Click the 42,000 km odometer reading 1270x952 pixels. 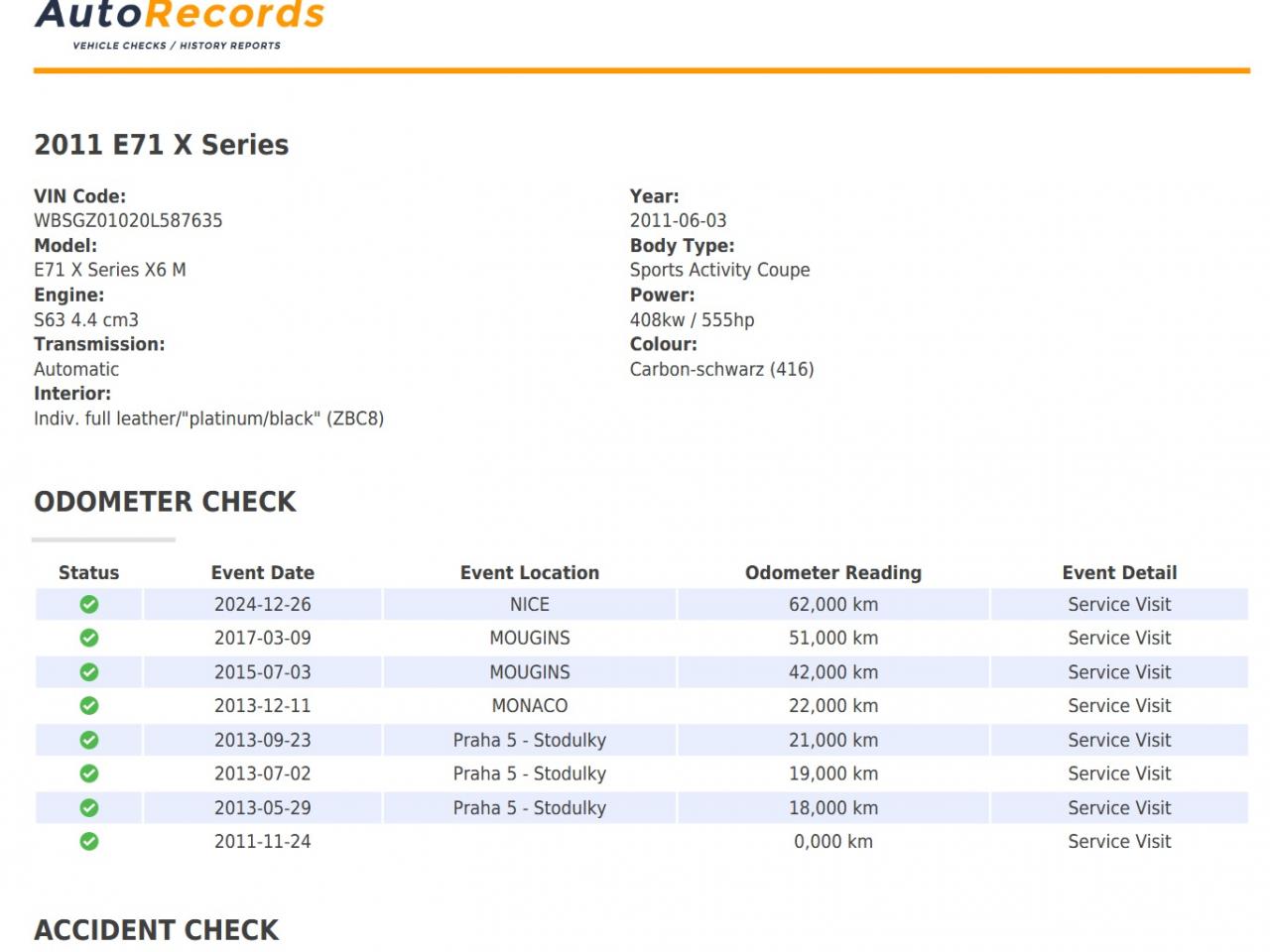point(833,672)
